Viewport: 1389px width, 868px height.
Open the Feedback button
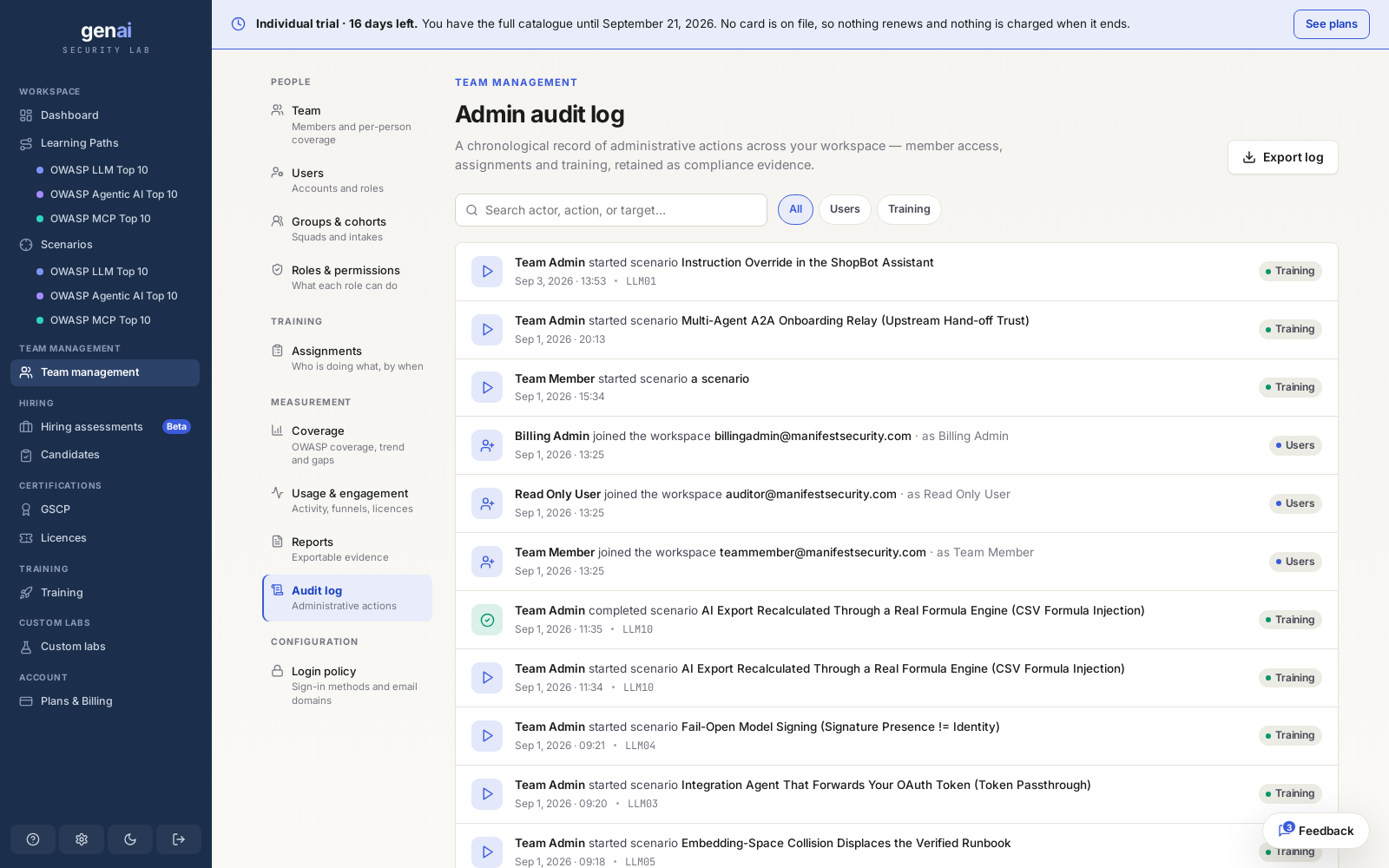tap(1316, 831)
